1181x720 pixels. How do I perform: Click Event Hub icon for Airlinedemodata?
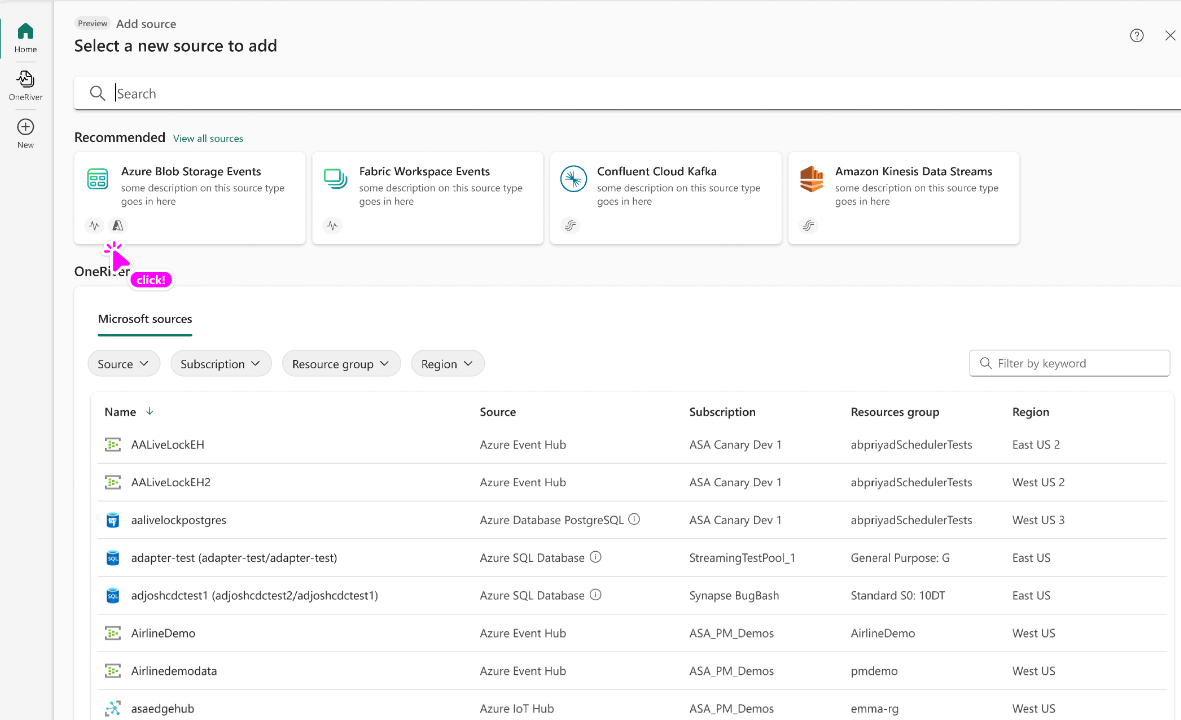click(113, 671)
